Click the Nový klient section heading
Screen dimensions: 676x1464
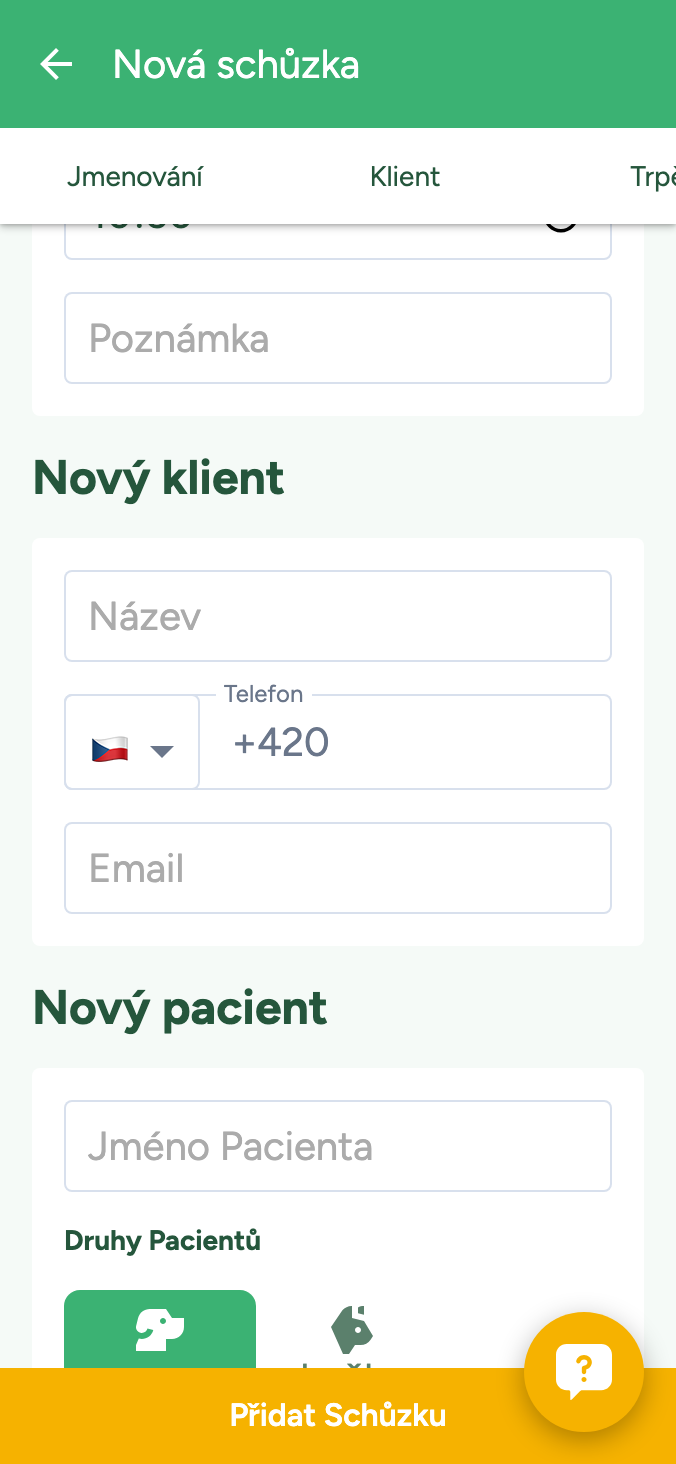[x=159, y=478]
